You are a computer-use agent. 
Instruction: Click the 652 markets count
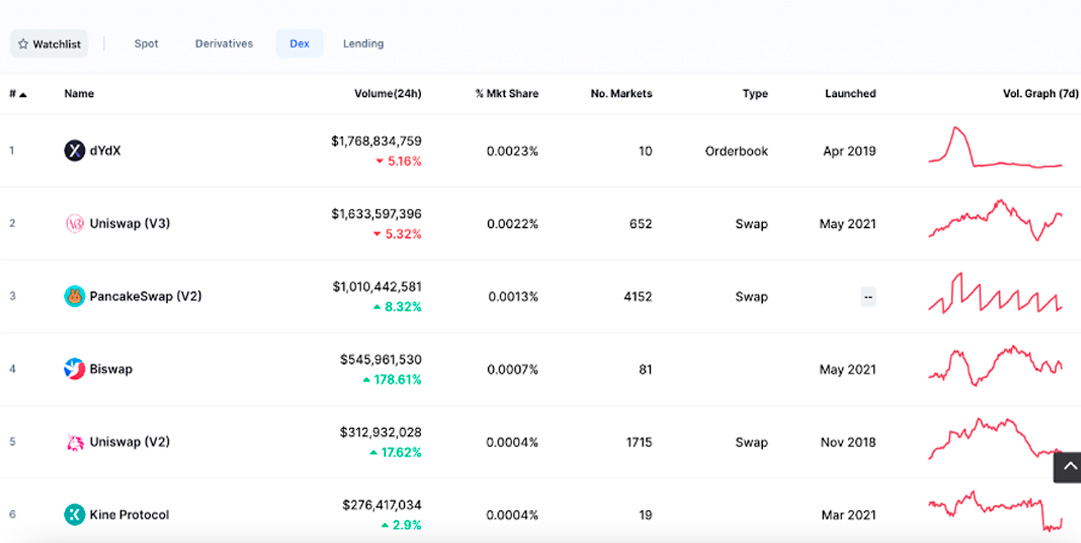pyautogui.click(x=640, y=224)
